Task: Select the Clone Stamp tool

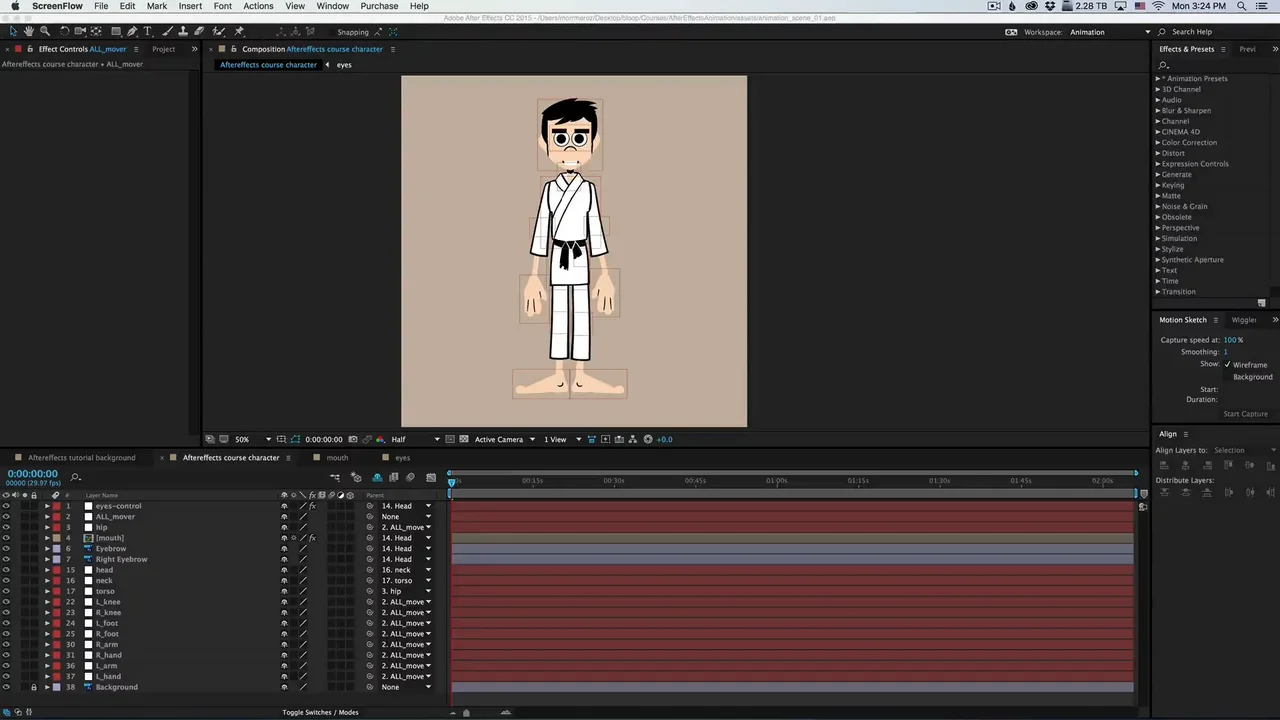Action: (x=183, y=32)
